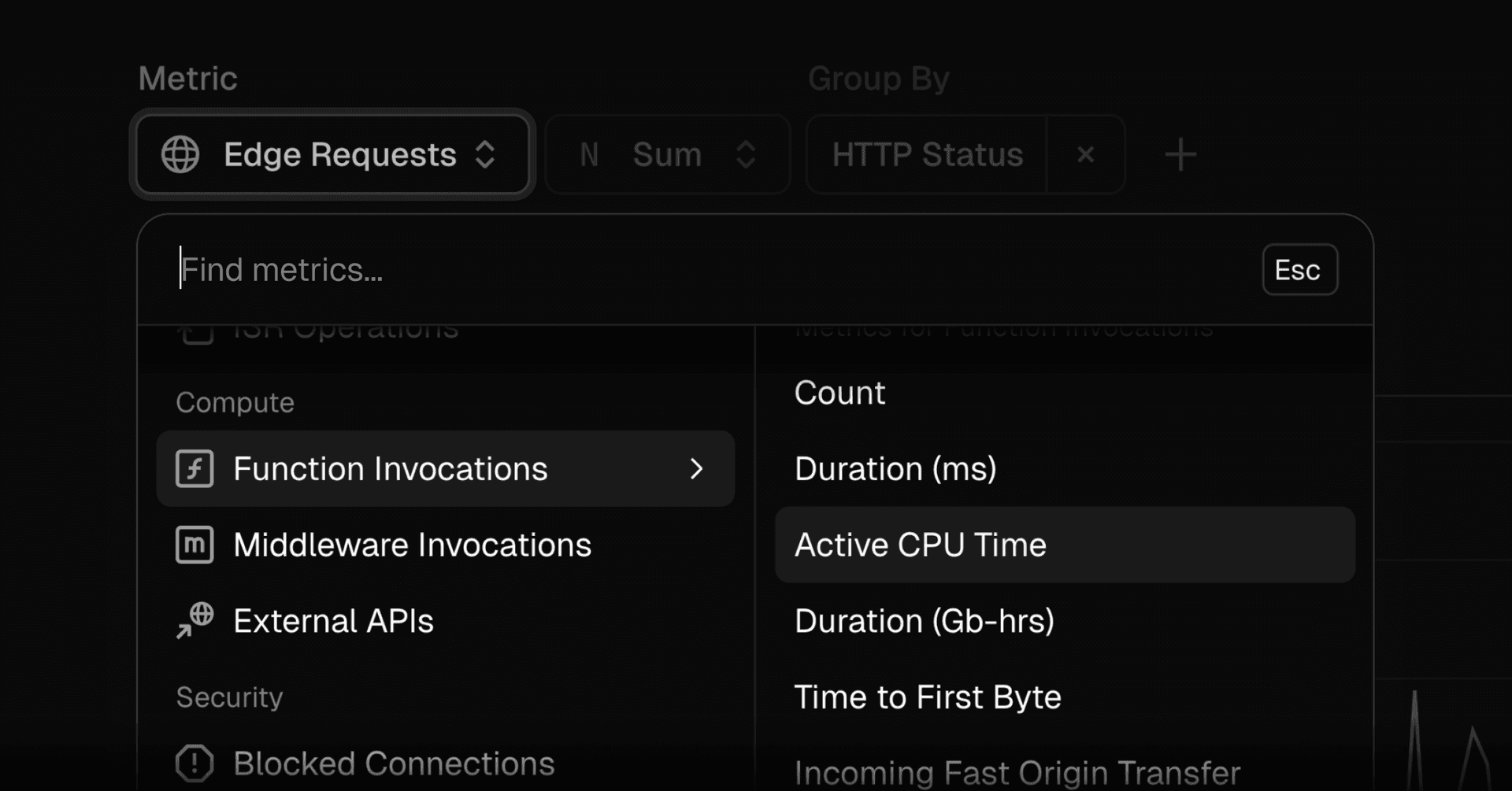Click the Function Invocations icon
Viewport: 1512px width, 791px height.
pos(195,469)
